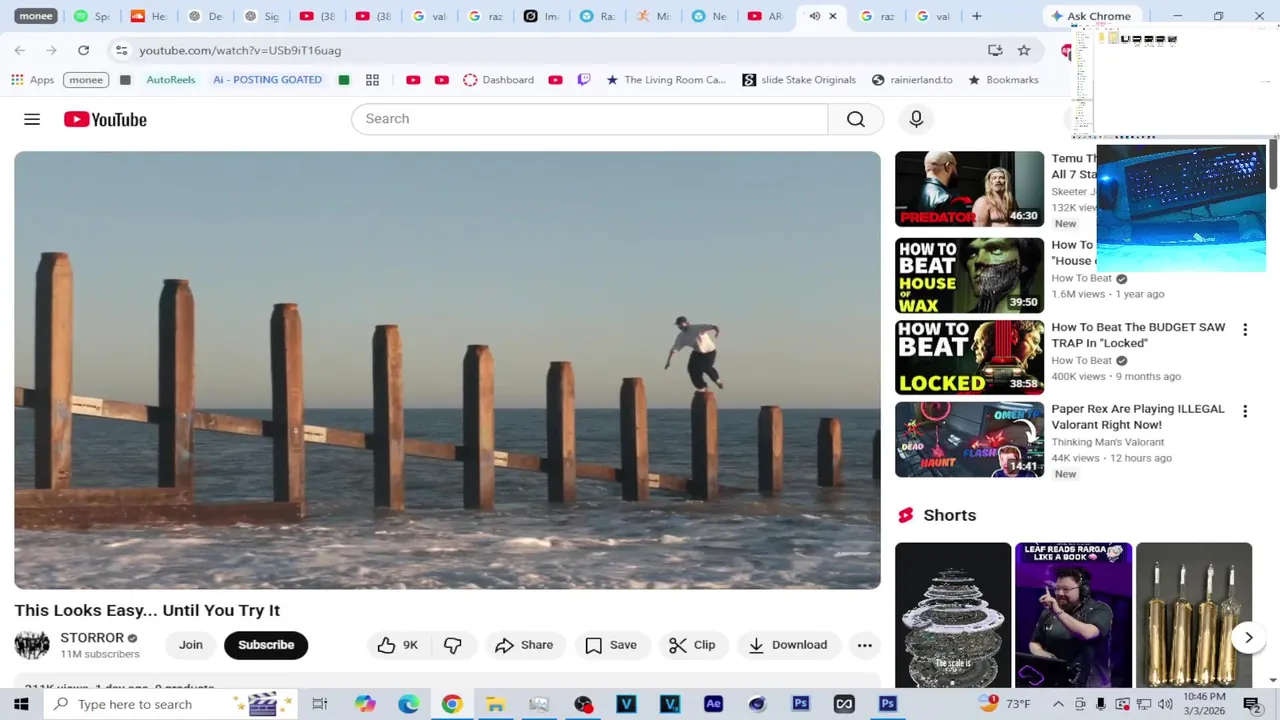Open 'Paper Rex Are Playing ILLEGAL Valorant' title

(x=1138, y=417)
